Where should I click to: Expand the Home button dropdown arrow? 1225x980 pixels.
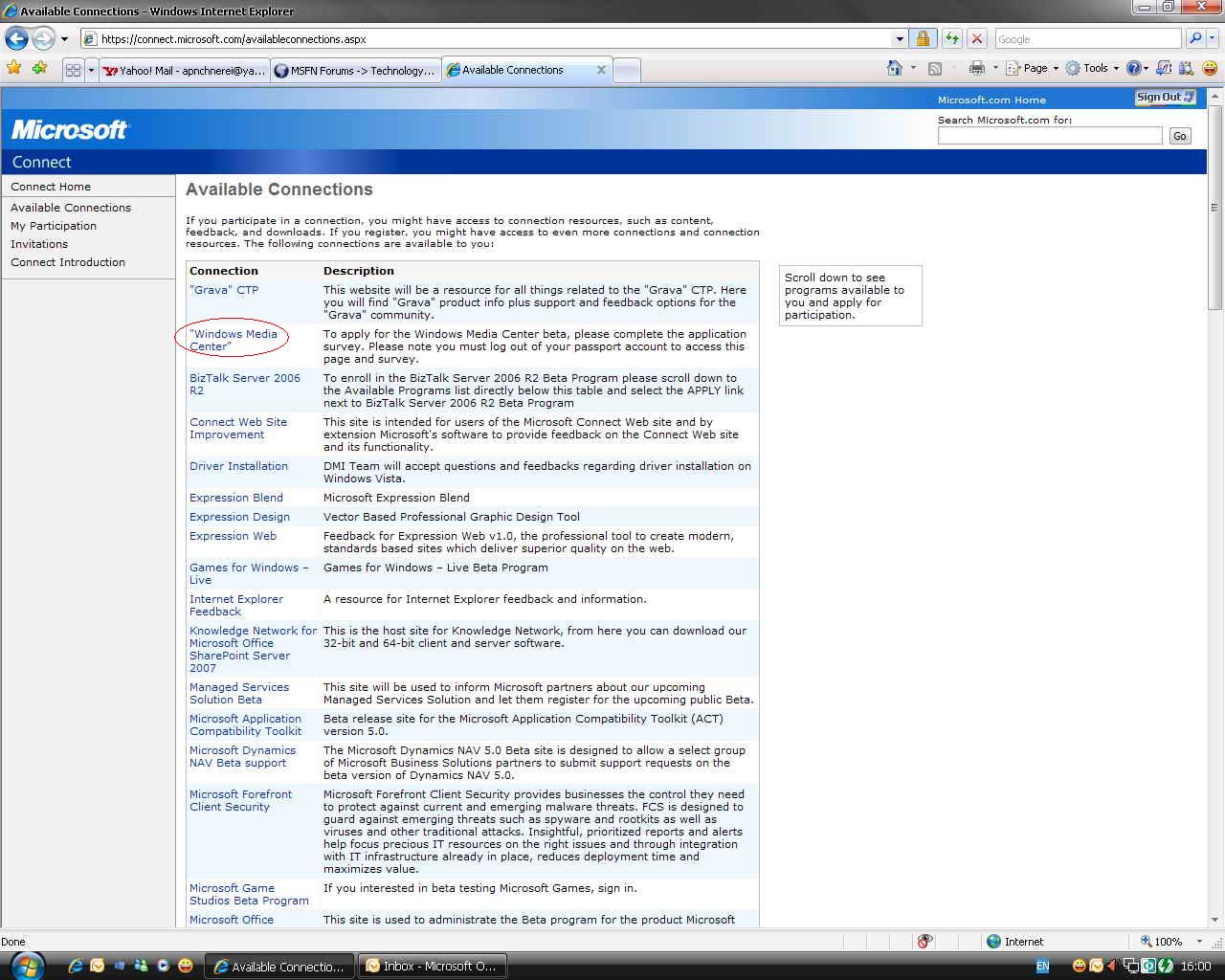913,68
